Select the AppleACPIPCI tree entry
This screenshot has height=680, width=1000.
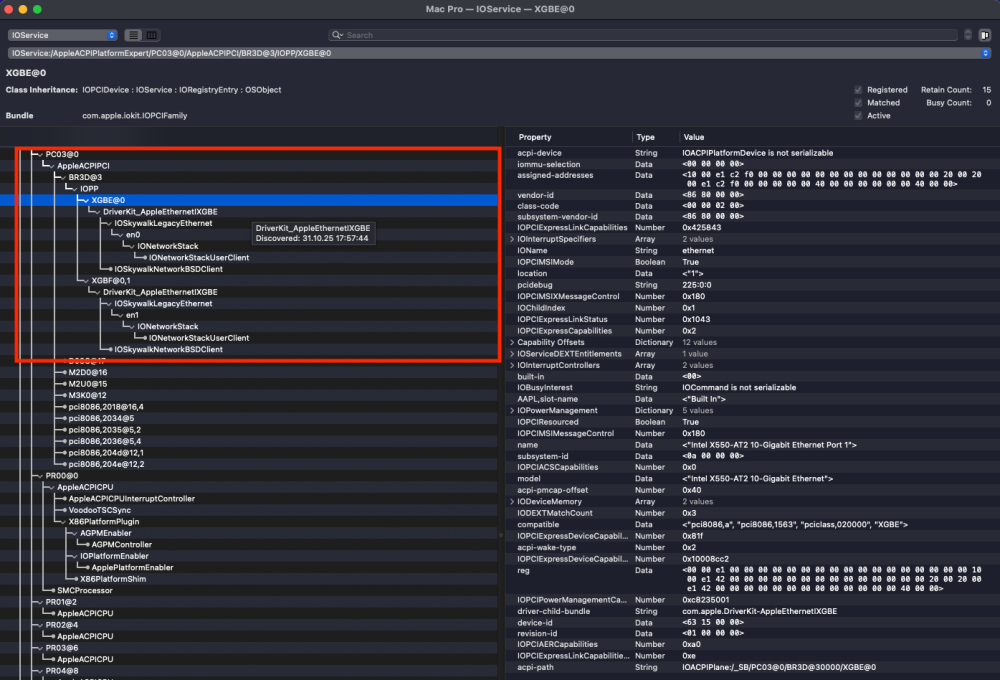[83, 166]
